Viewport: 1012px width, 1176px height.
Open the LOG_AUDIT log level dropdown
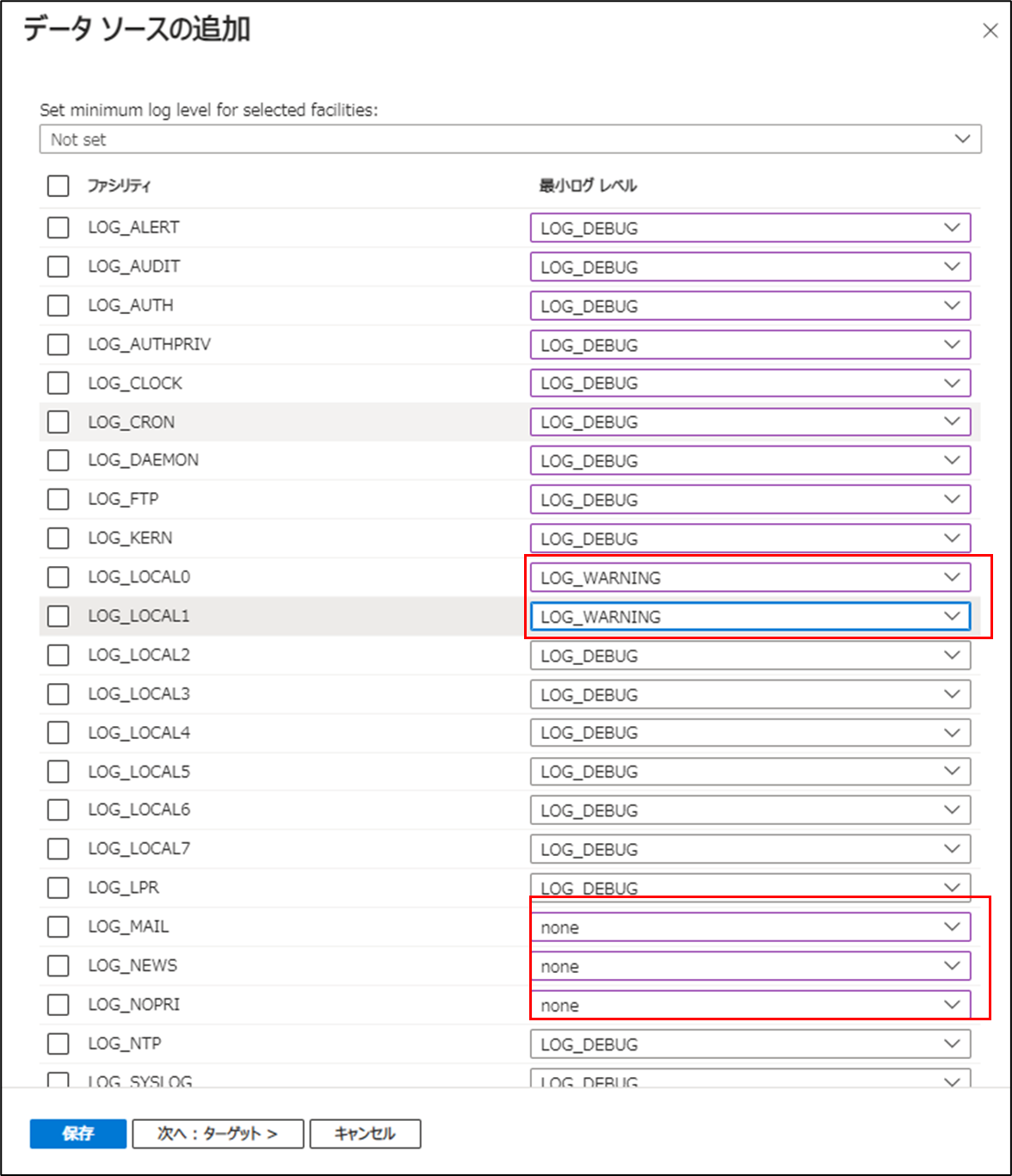pyautogui.click(x=750, y=267)
